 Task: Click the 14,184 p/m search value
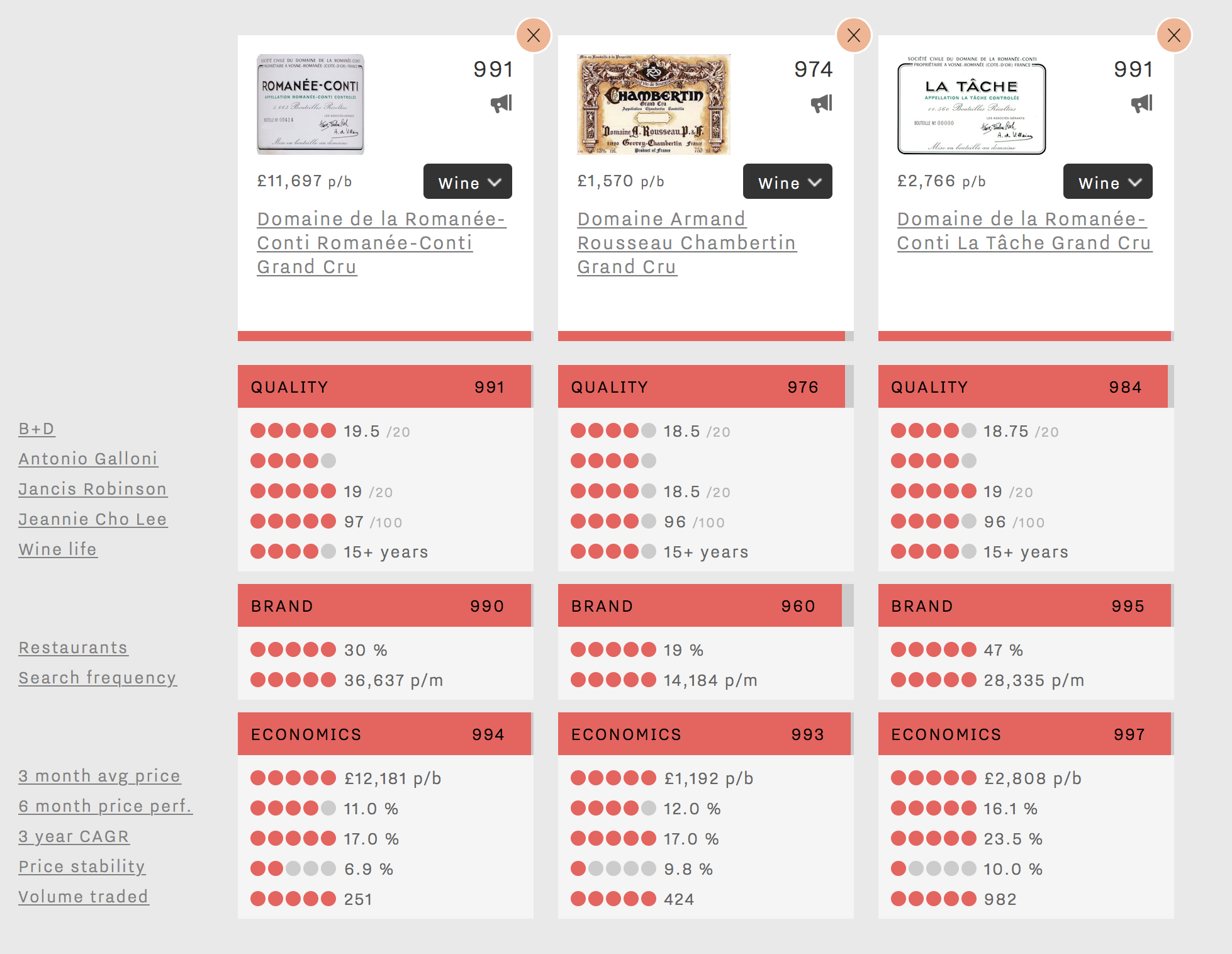pos(711,681)
